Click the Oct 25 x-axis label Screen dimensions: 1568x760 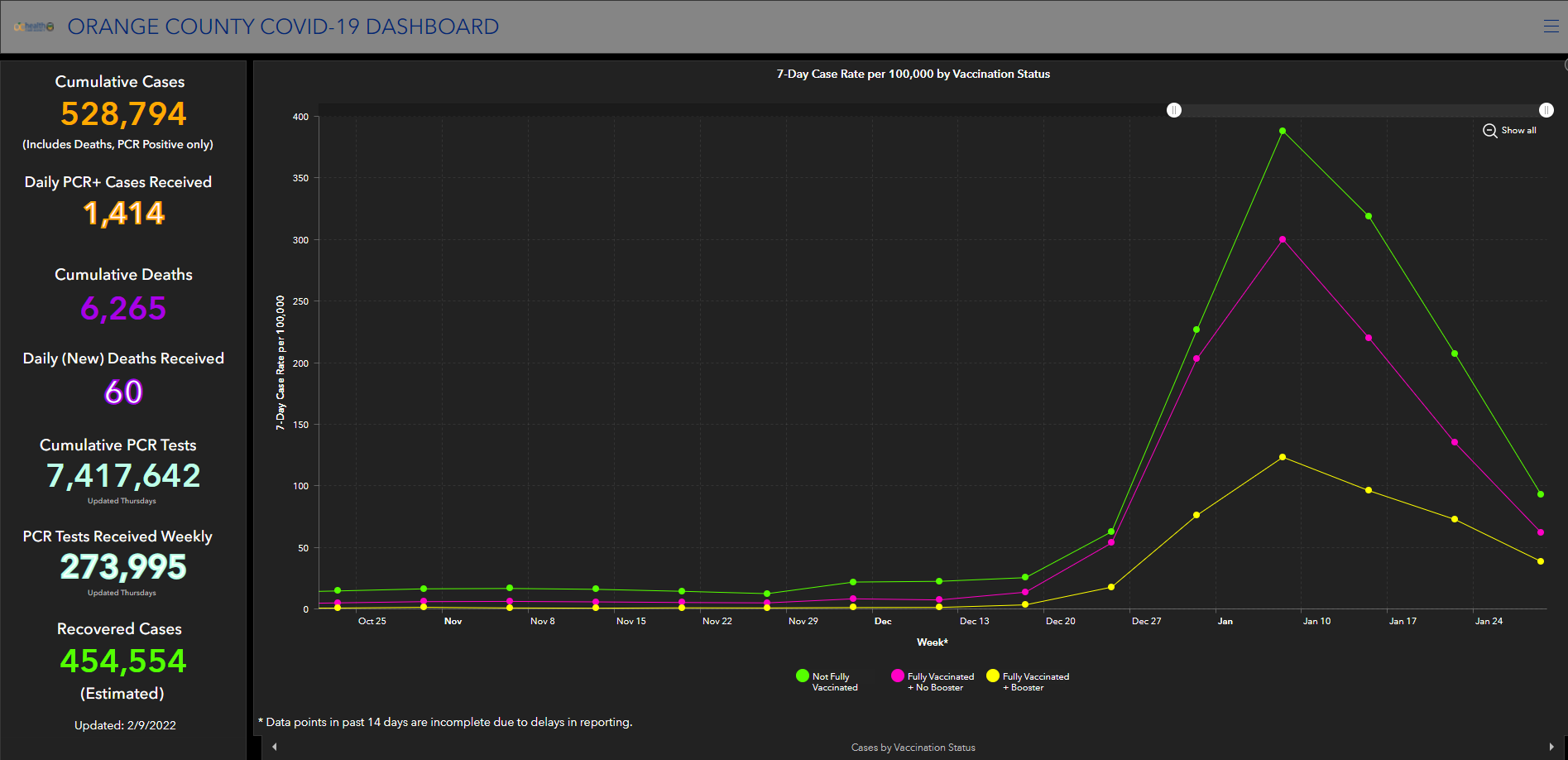pyautogui.click(x=372, y=621)
